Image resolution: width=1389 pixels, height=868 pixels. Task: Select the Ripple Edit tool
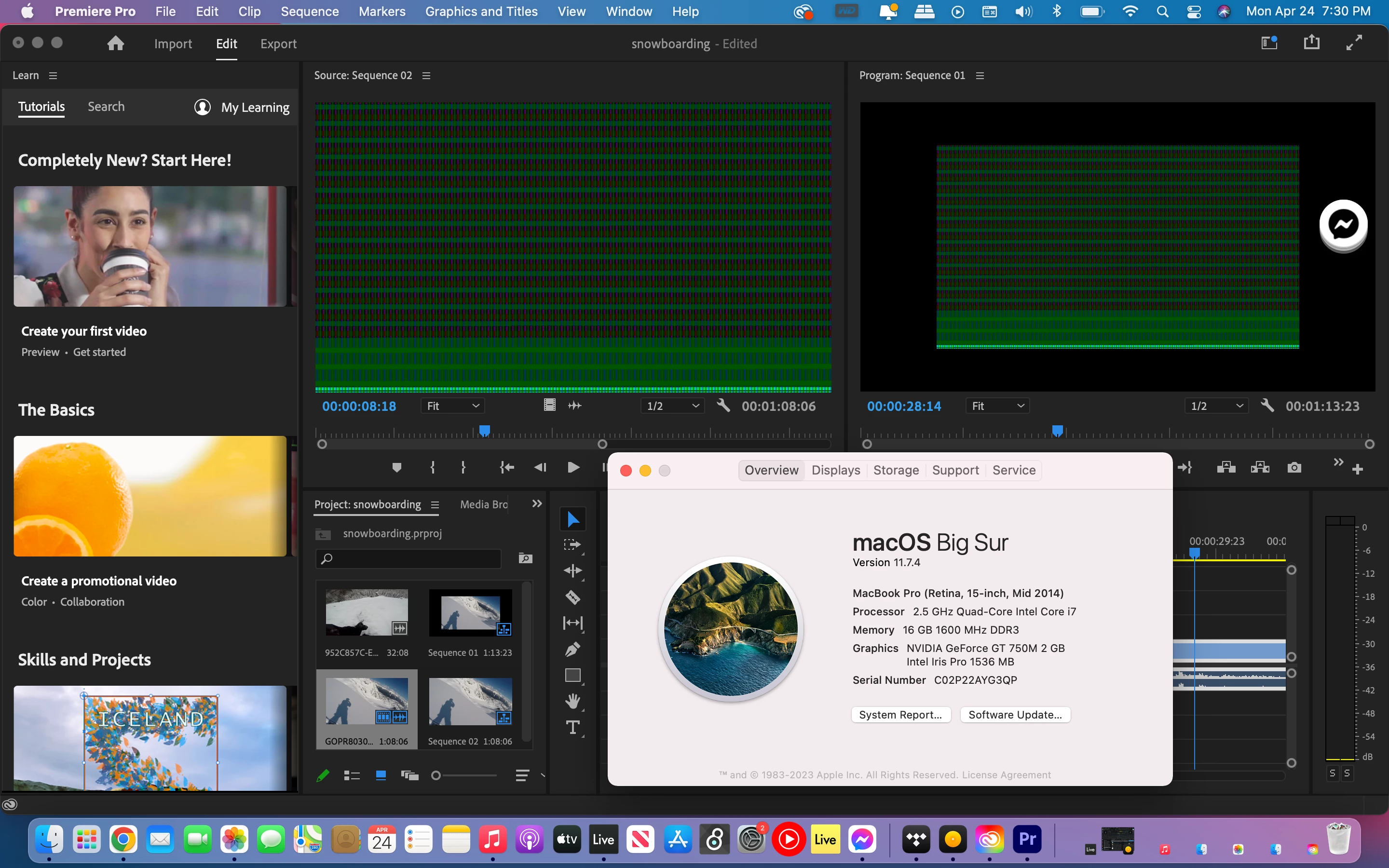(x=572, y=570)
